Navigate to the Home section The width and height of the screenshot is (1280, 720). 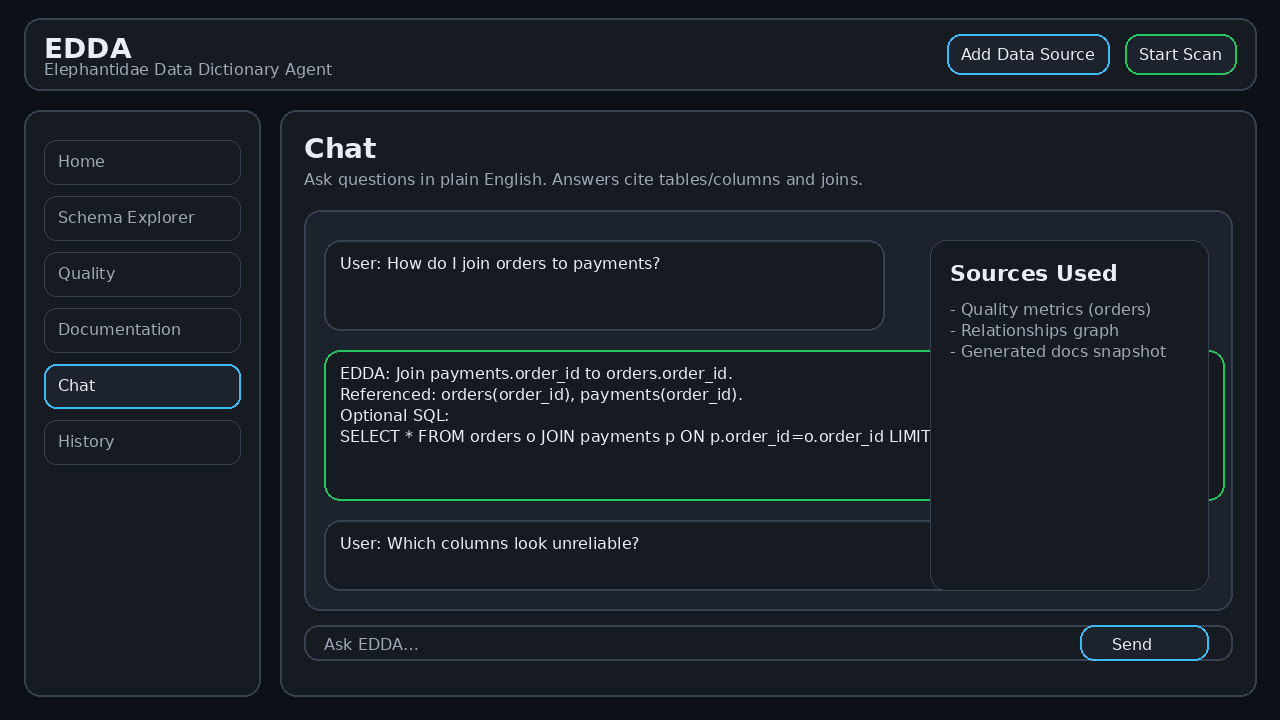click(142, 162)
